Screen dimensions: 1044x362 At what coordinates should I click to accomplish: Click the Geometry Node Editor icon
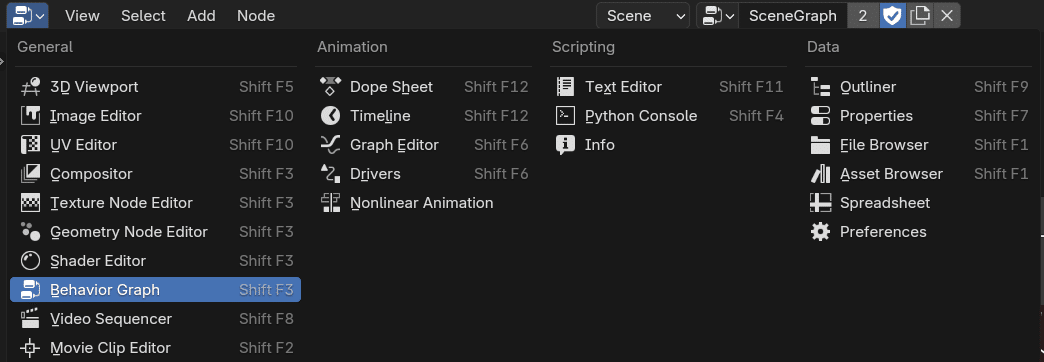click(31, 232)
